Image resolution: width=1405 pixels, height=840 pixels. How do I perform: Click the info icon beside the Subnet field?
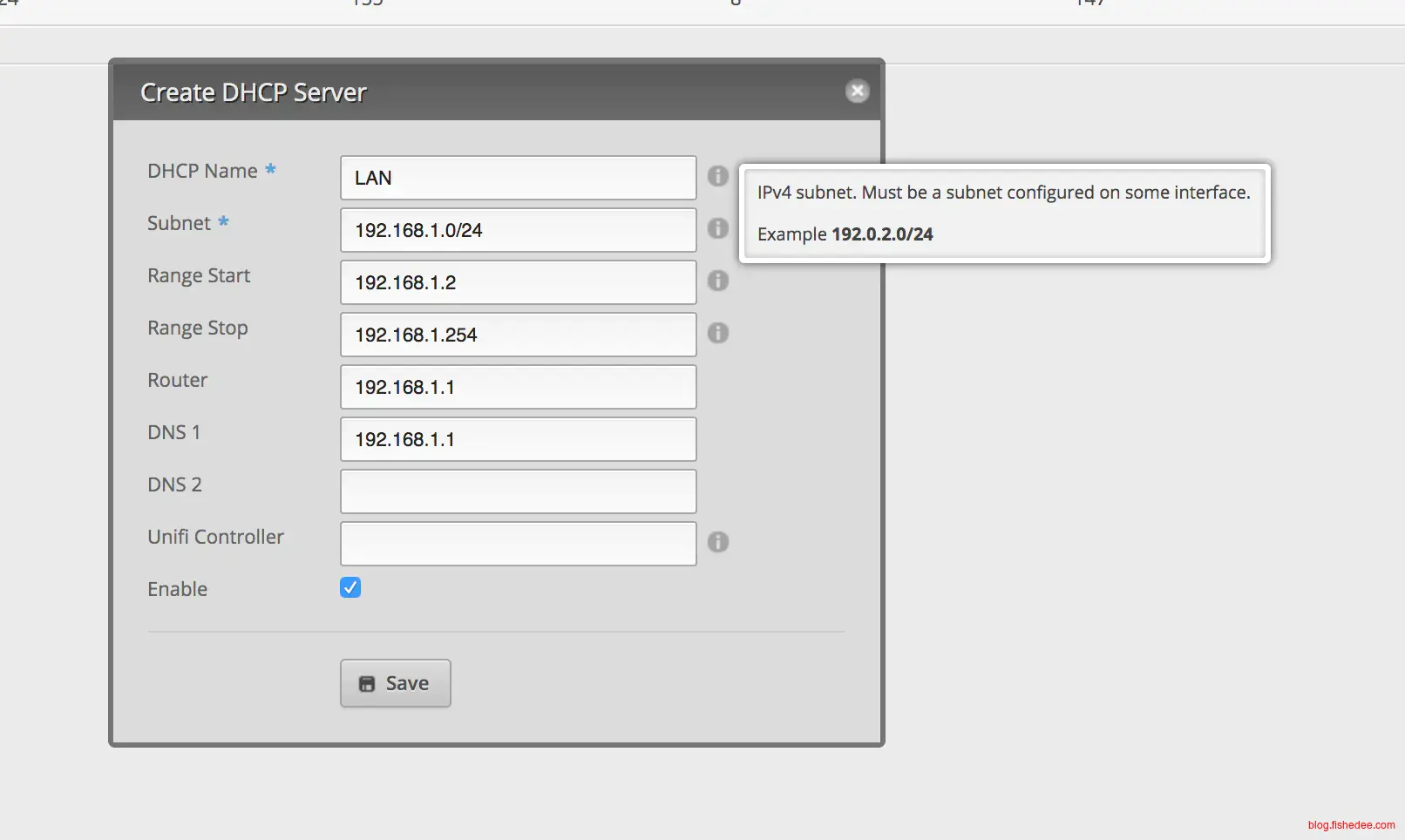(x=717, y=228)
